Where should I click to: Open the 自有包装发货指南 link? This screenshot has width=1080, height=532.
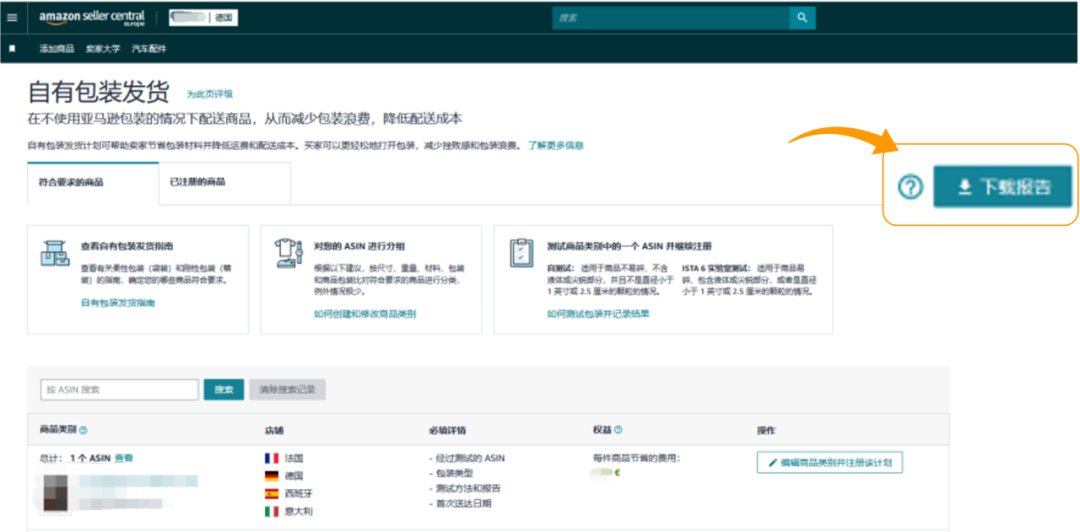point(118,303)
